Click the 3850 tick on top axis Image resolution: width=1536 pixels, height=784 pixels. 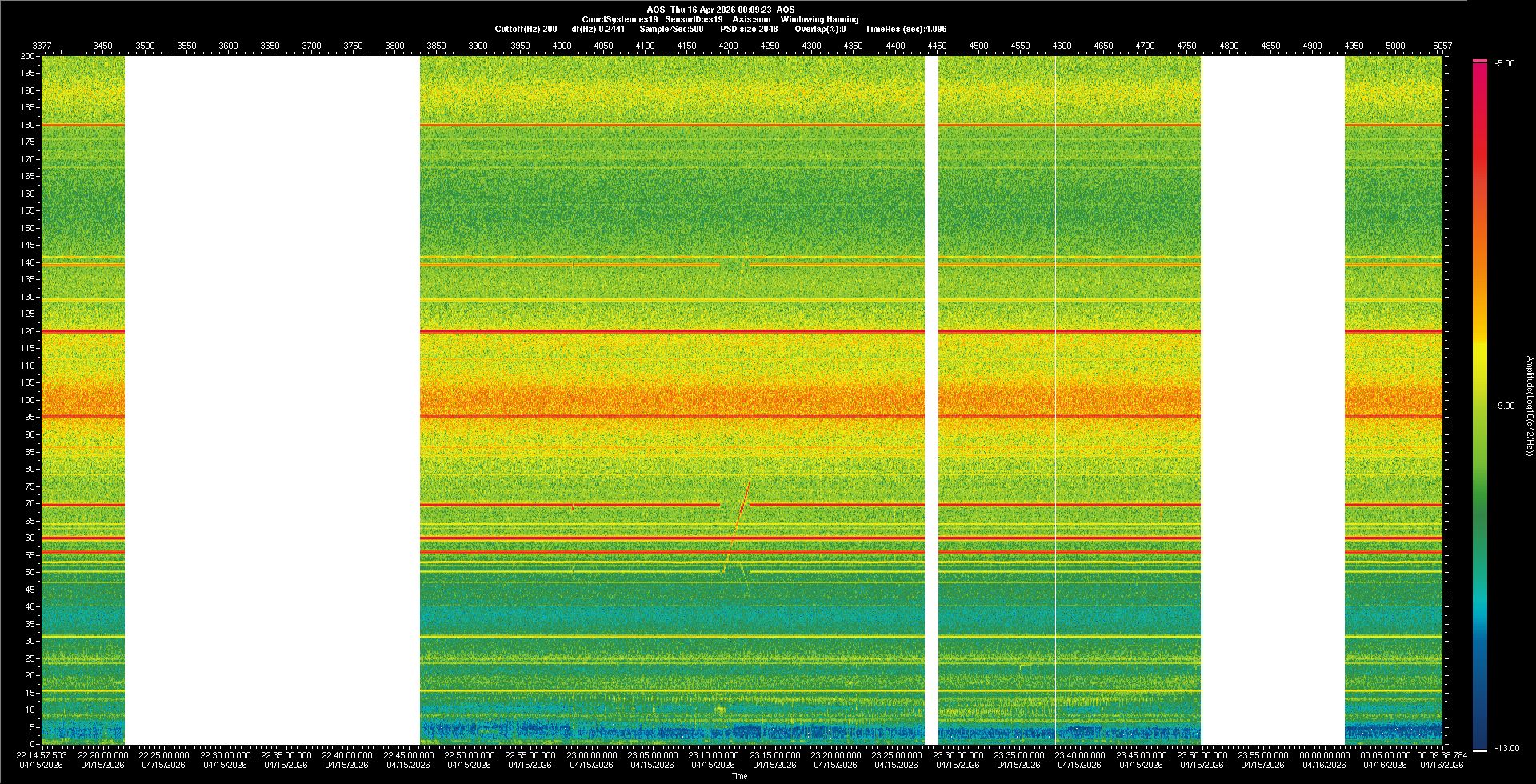(x=436, y=46)
